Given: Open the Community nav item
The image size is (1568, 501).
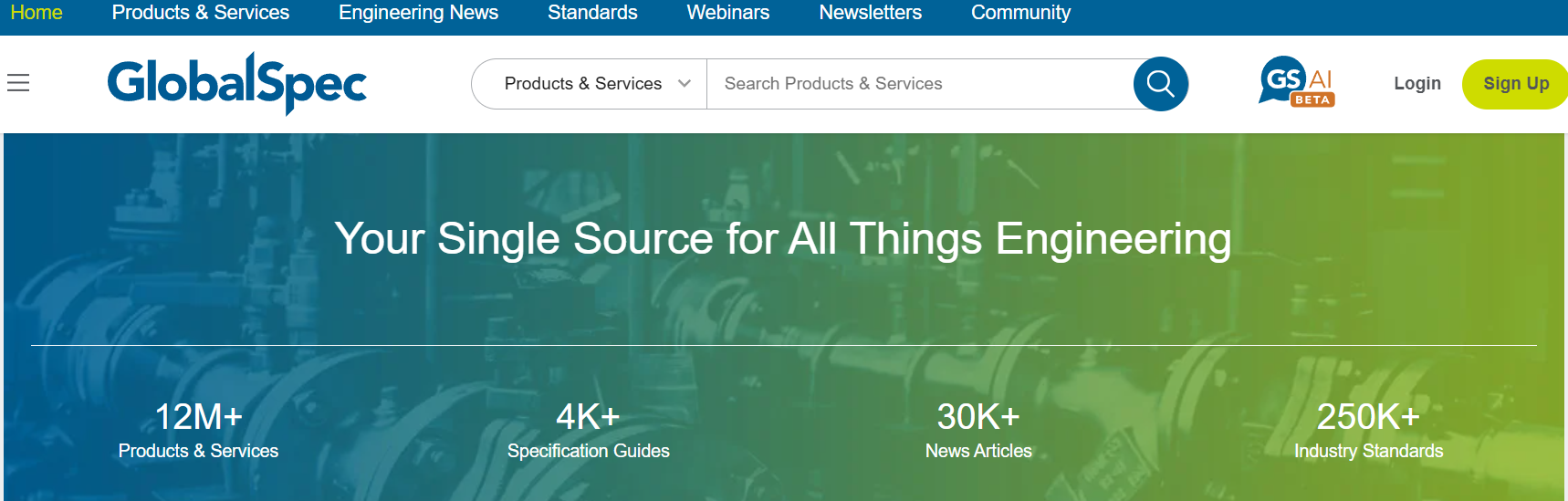Looking at the screenshot, I should [x=1020, y=13].
